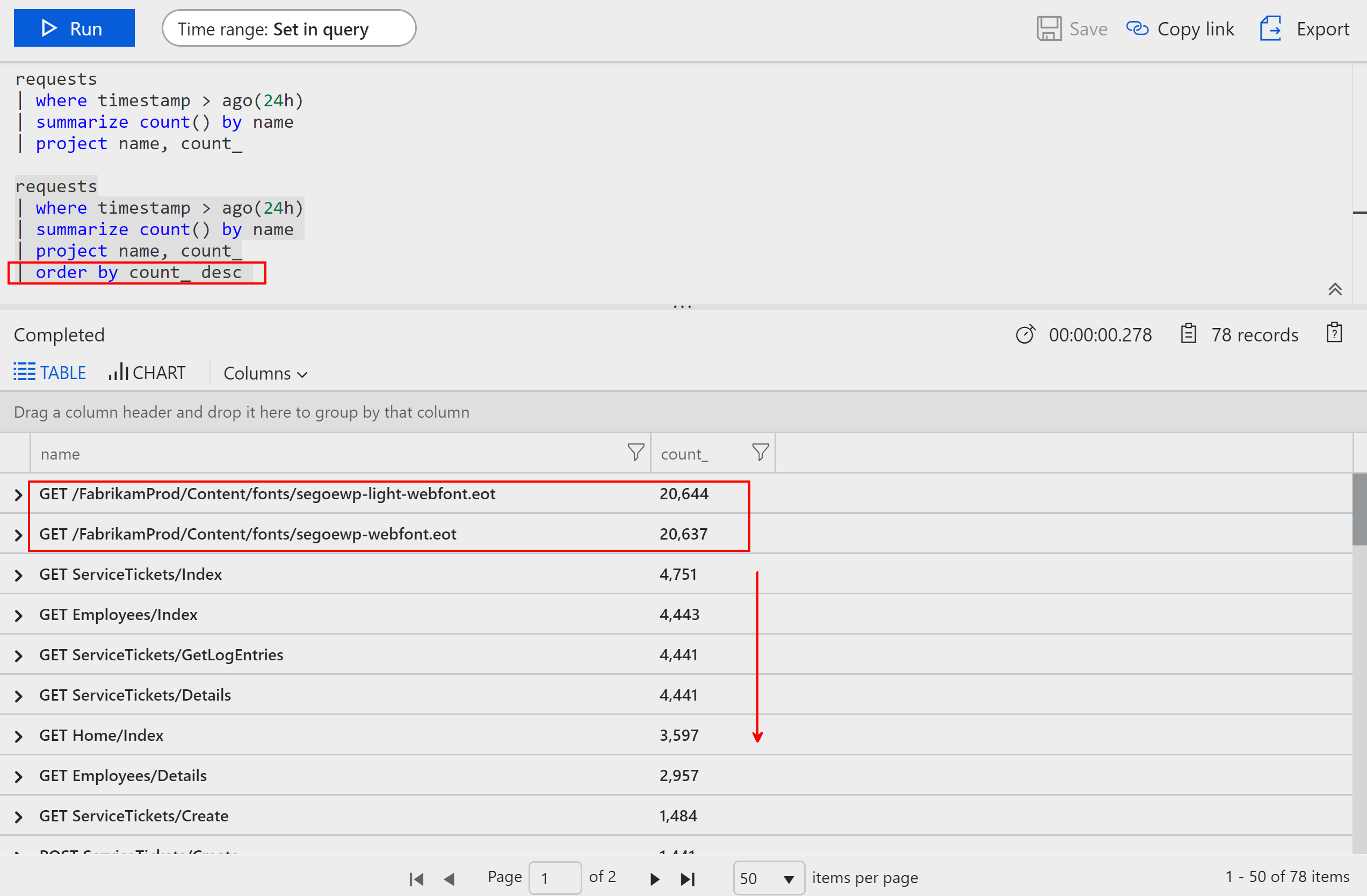Viewport: 1367px width, 896px height.
Task: Expand the GET ServiceTickets/Index result row
Action: tap(18, 574)
